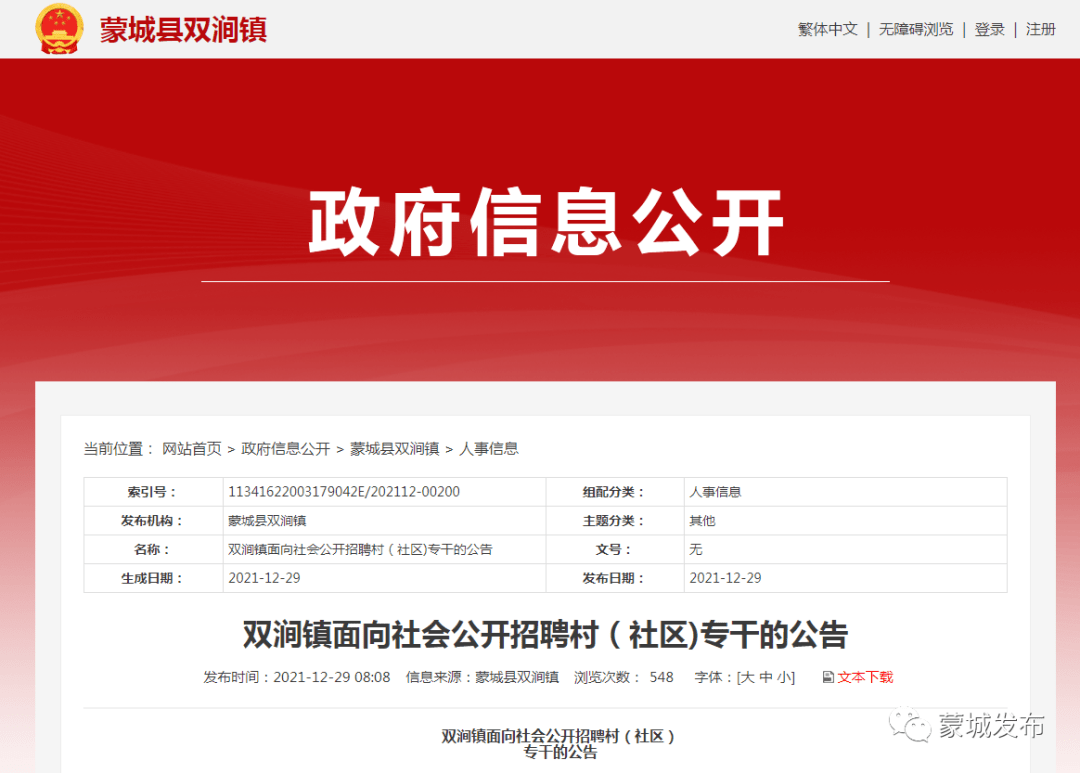Click the 登录 link
The image size is (1080, 773).
[x=989, y=29]
